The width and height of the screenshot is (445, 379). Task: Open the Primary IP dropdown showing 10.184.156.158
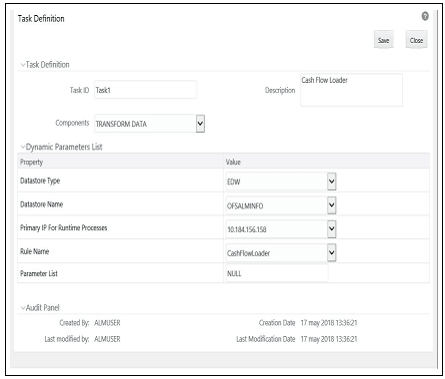tap(281, 229)
